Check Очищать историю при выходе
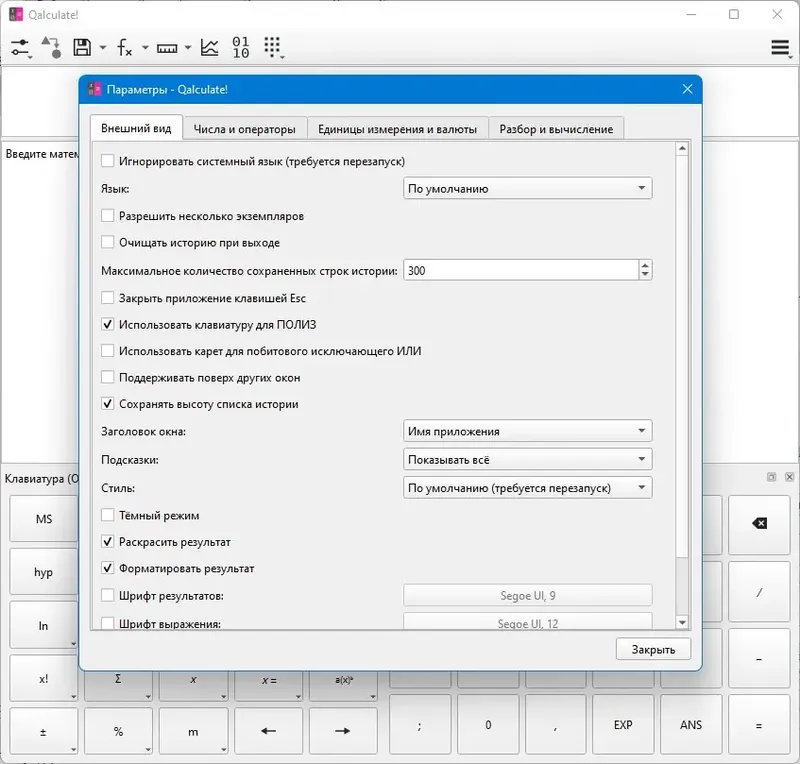Image resolution: width=800 pixels, height=764 pixels. (107, 242)
